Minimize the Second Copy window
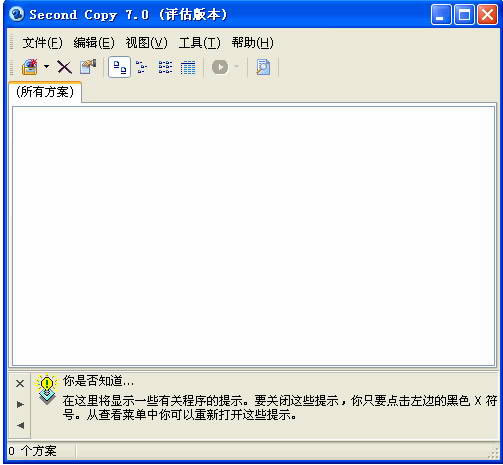Screen dimensions: 503x465 (441, 15)
